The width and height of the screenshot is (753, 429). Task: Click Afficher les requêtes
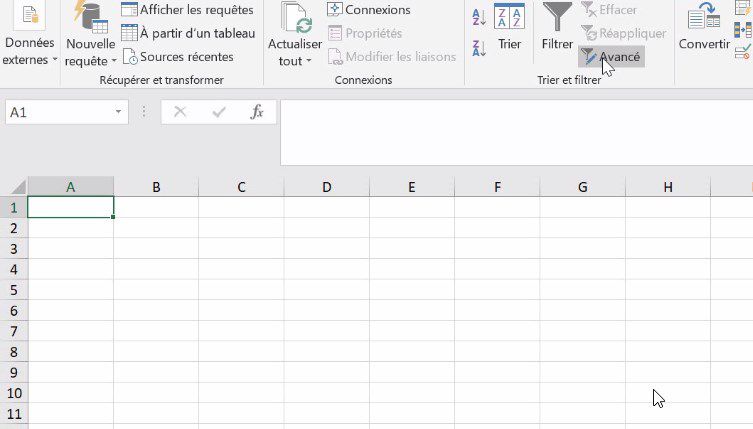(187, 10)
